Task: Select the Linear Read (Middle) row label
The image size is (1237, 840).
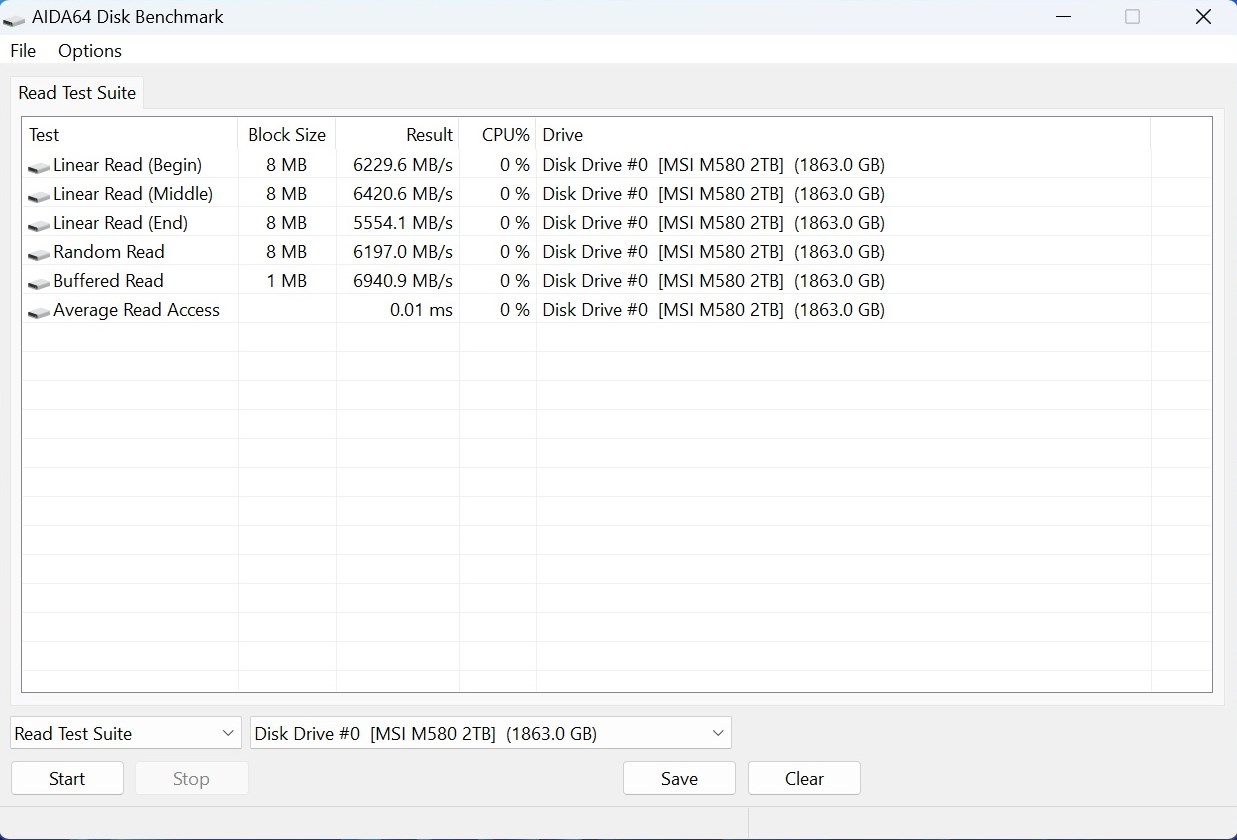Action: click(133, 194)
